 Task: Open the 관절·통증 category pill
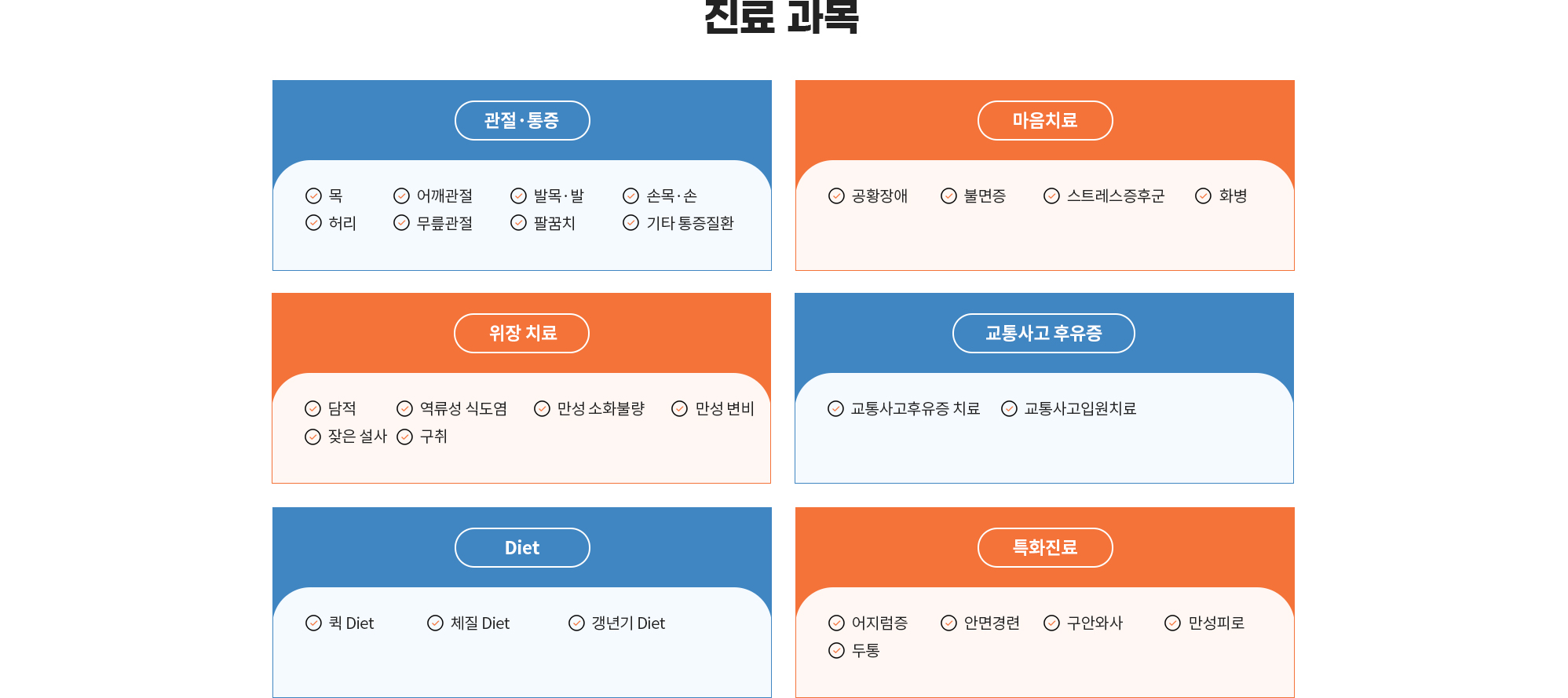pos(522,120)
